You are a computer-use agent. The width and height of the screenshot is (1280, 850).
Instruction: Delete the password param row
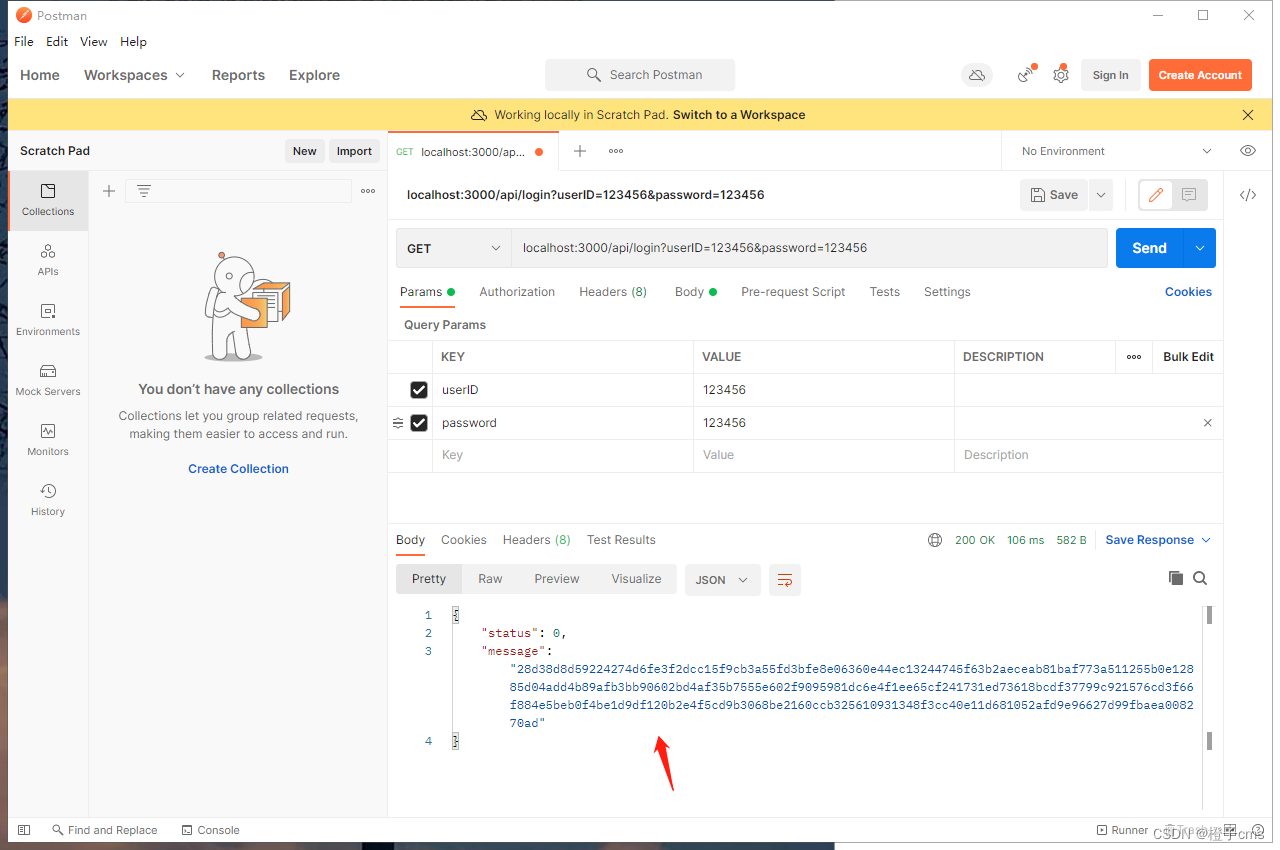1207,423
